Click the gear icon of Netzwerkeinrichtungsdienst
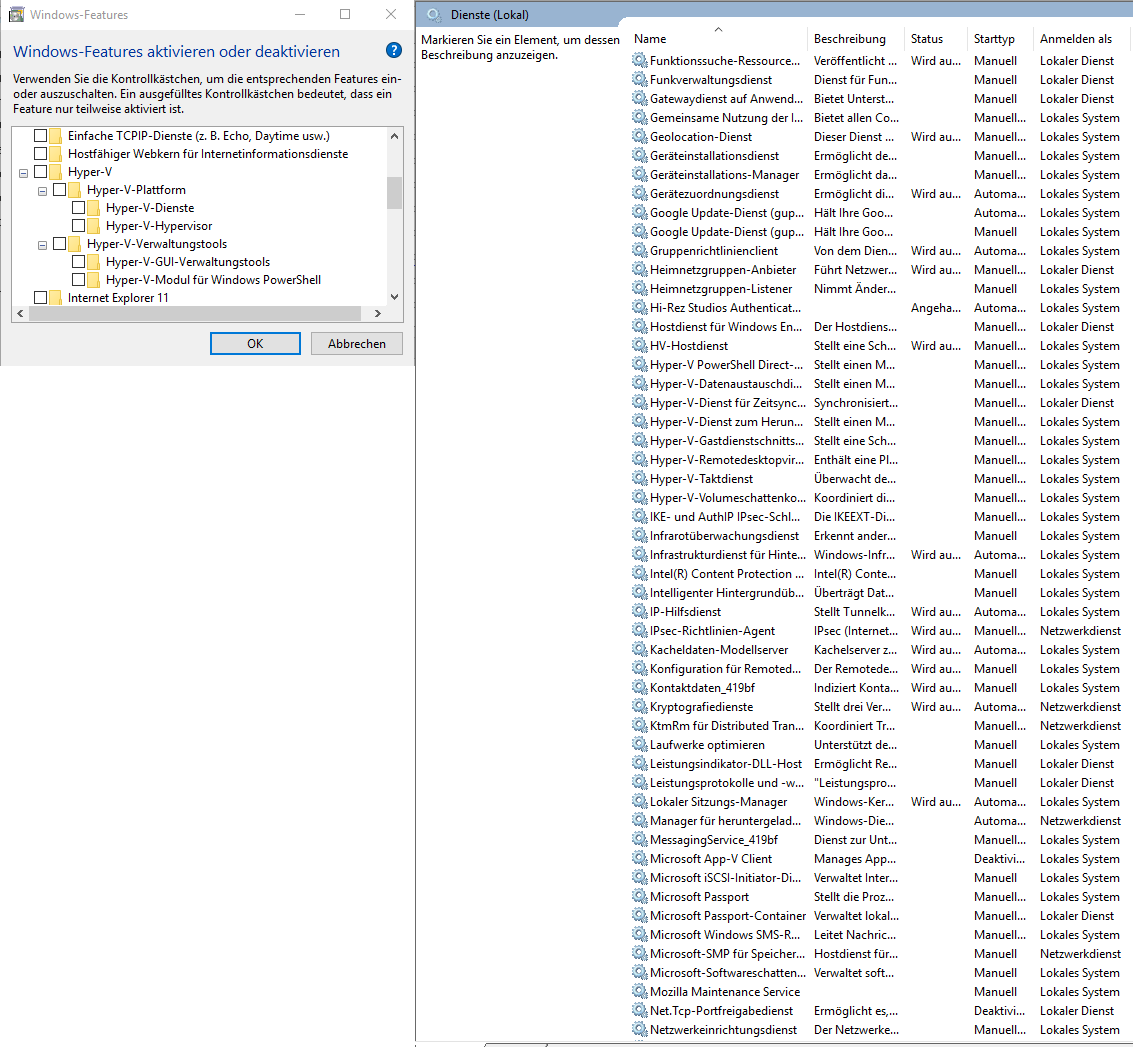The image size is (1133, 1047). [x=639, y=1029]
